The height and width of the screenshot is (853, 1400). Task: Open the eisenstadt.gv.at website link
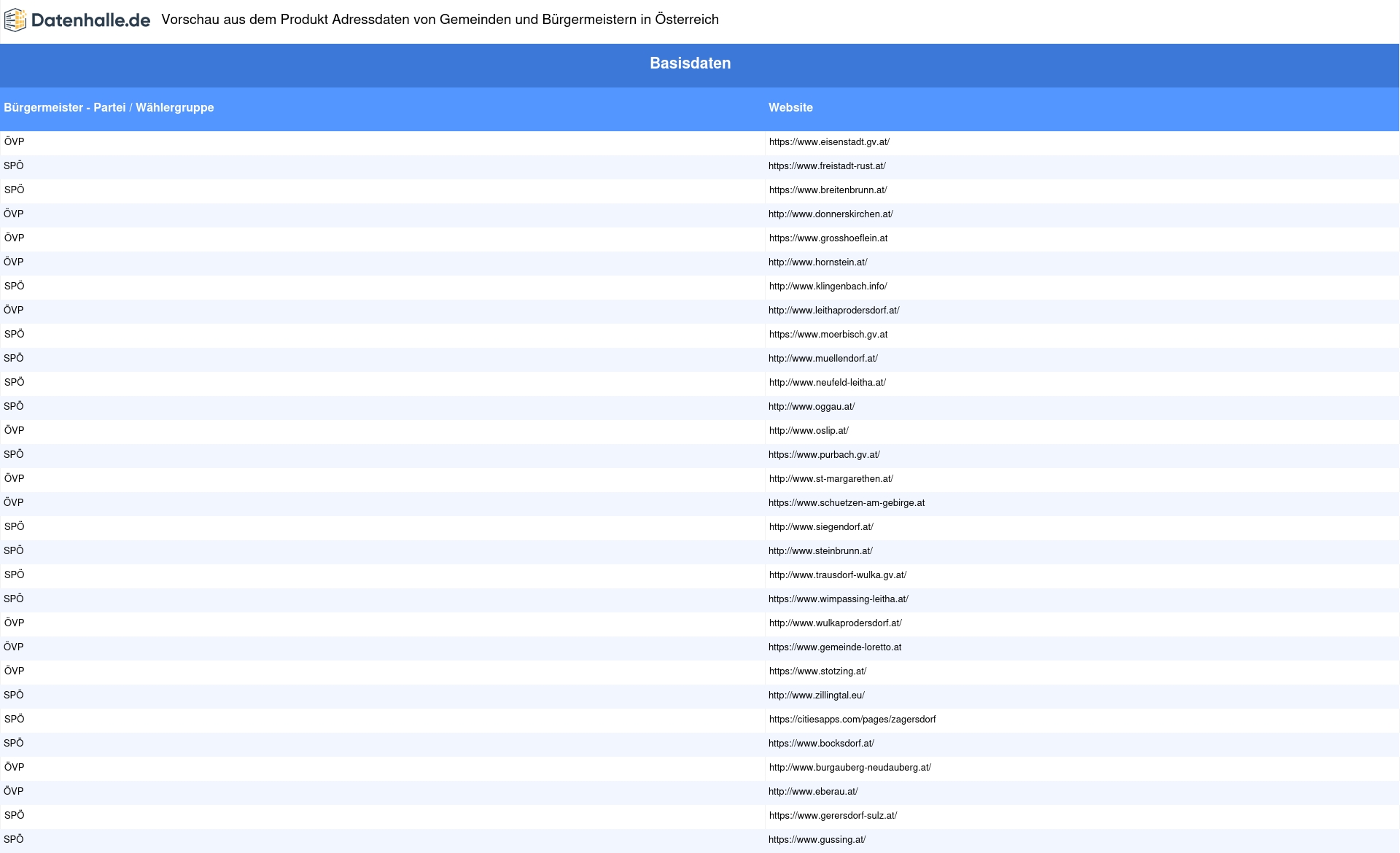(x=829, y=142)
